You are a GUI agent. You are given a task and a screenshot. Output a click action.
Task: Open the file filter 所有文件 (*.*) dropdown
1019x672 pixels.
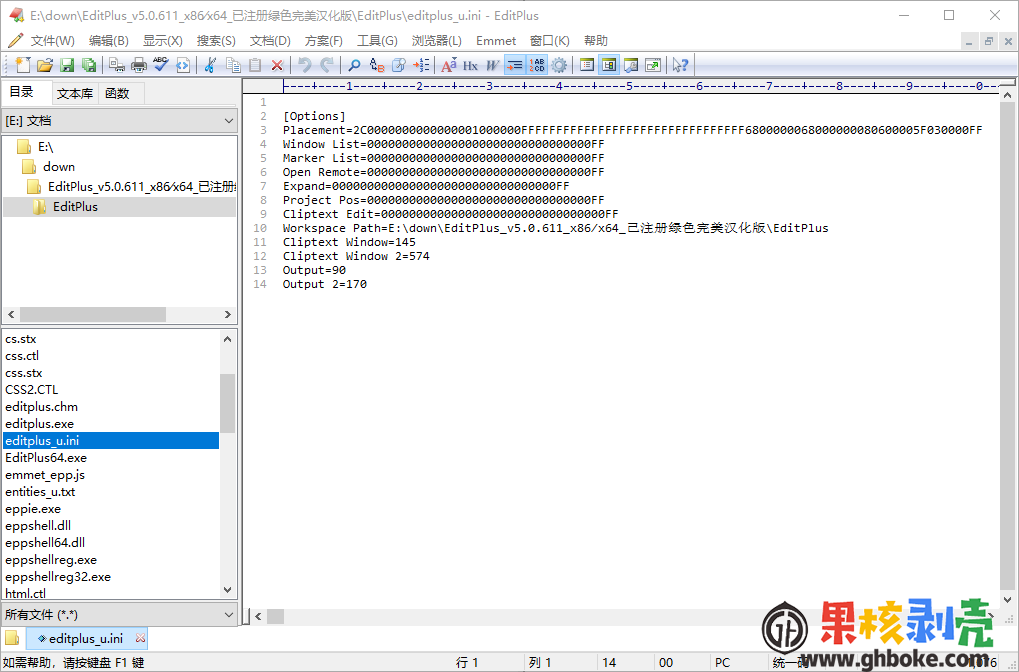[x=119, y=614]
